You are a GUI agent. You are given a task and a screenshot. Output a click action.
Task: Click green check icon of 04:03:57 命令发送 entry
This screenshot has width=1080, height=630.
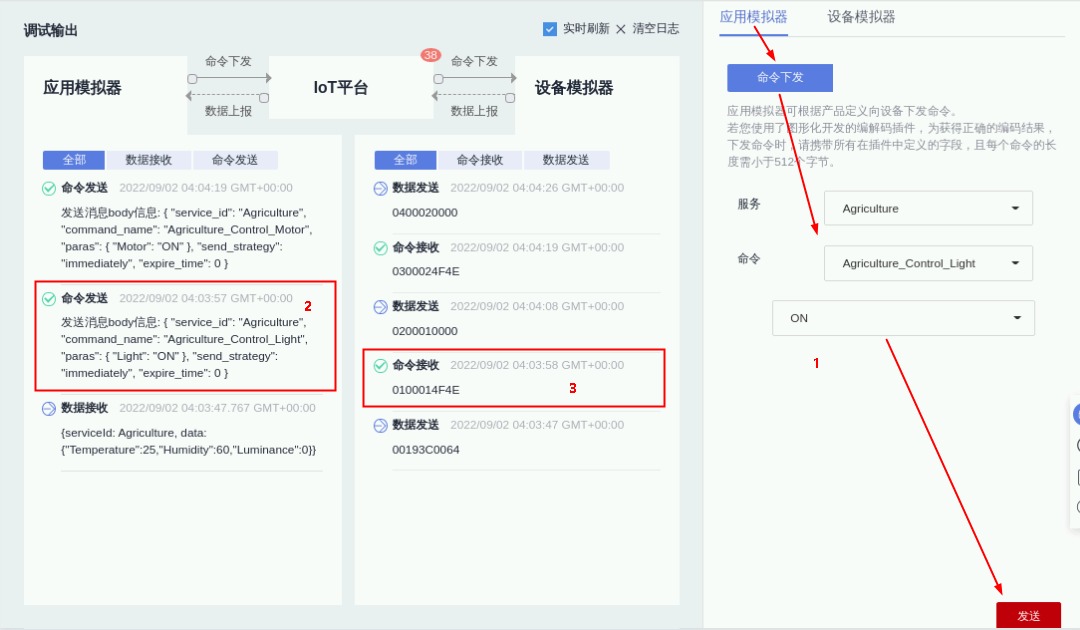point(49,299)
